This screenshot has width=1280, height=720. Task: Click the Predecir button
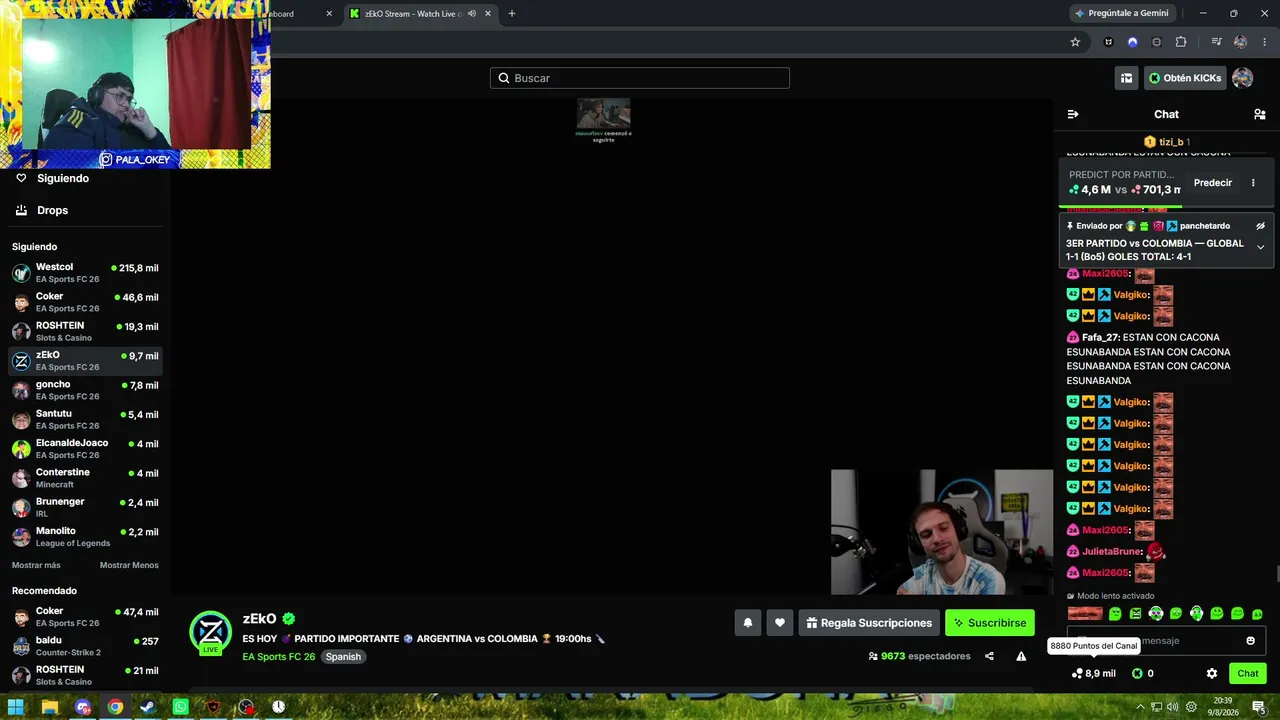1213,183
